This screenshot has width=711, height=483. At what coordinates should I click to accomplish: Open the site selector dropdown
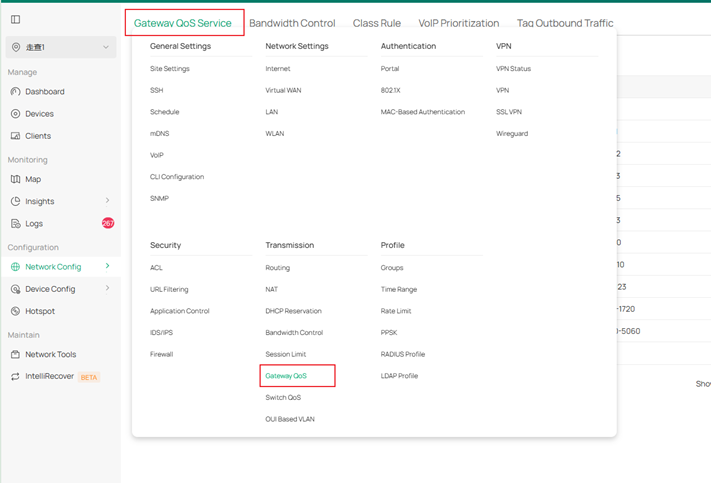tap(61, 47)
